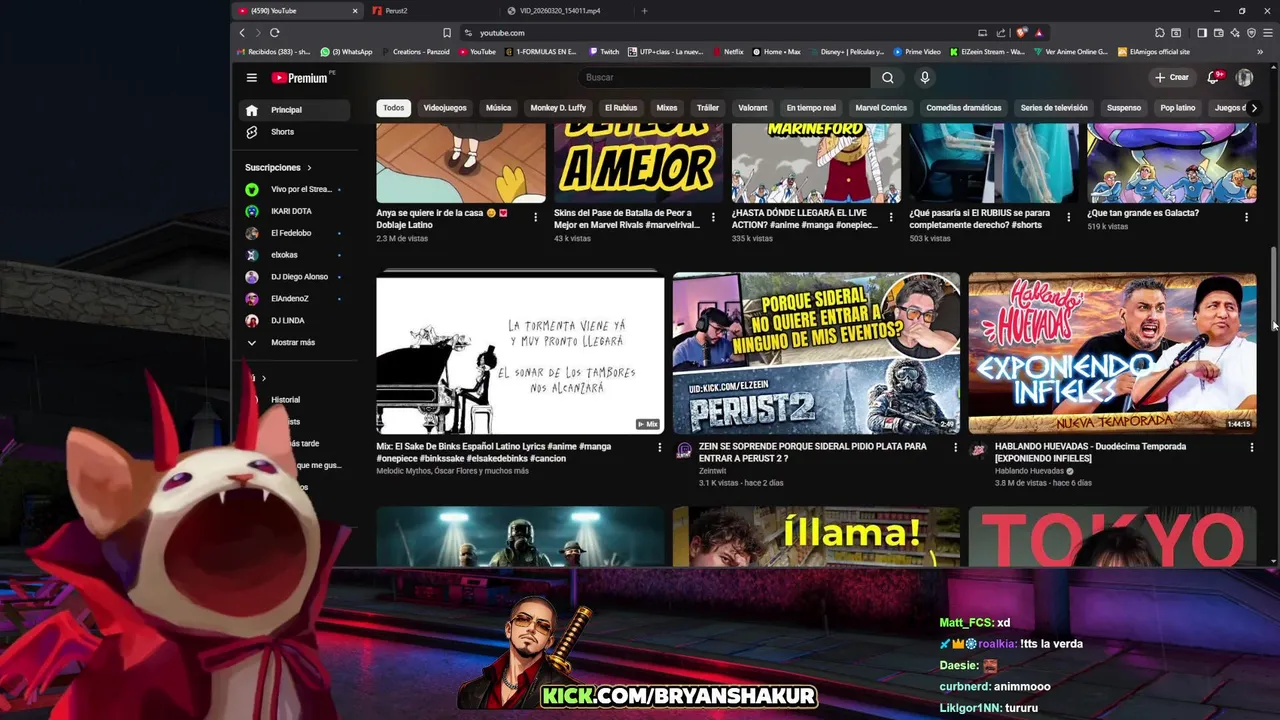Open ElAndenoZ channel subscription

(x=294, y=299)
